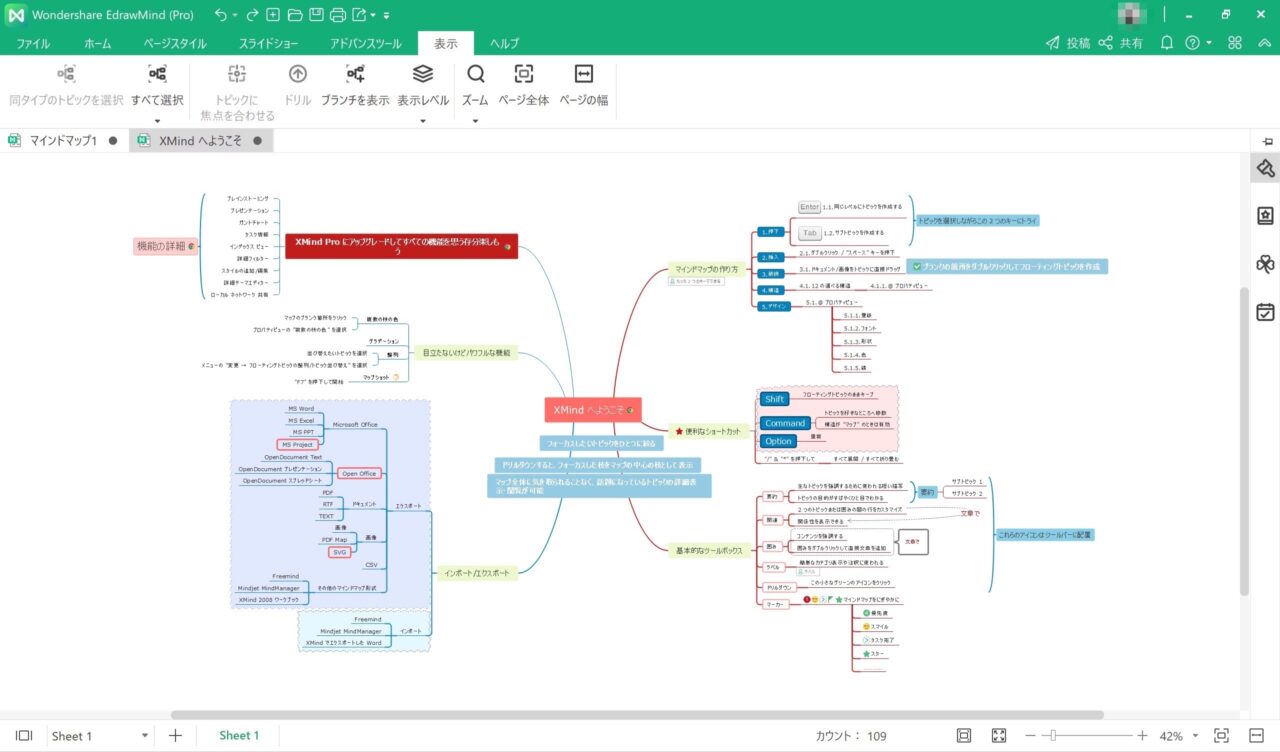Open the ヘルプ ribbon tab
This screenshot has width=1280, height=752.
pyautogui.click(x=504, y=43)
